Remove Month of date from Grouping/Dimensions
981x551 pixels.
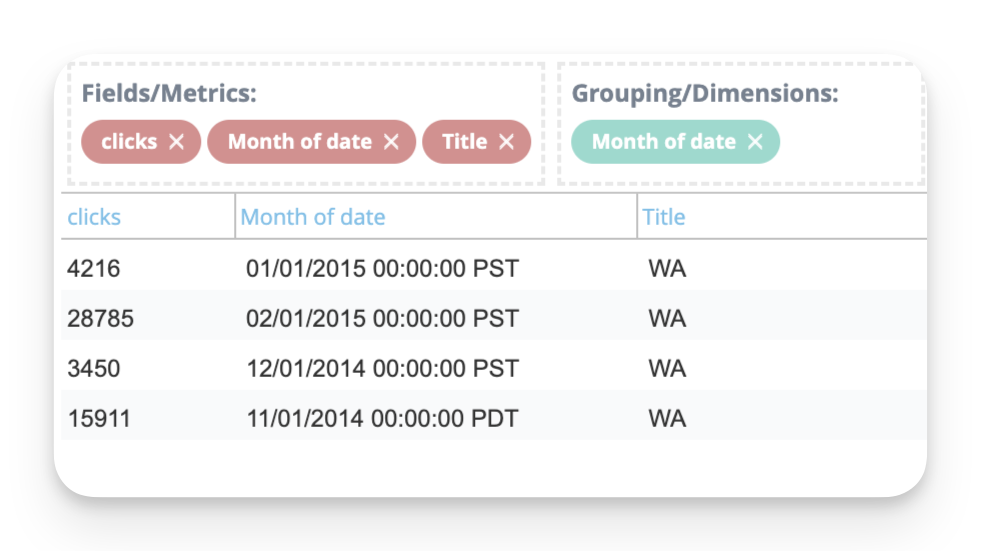755,142
